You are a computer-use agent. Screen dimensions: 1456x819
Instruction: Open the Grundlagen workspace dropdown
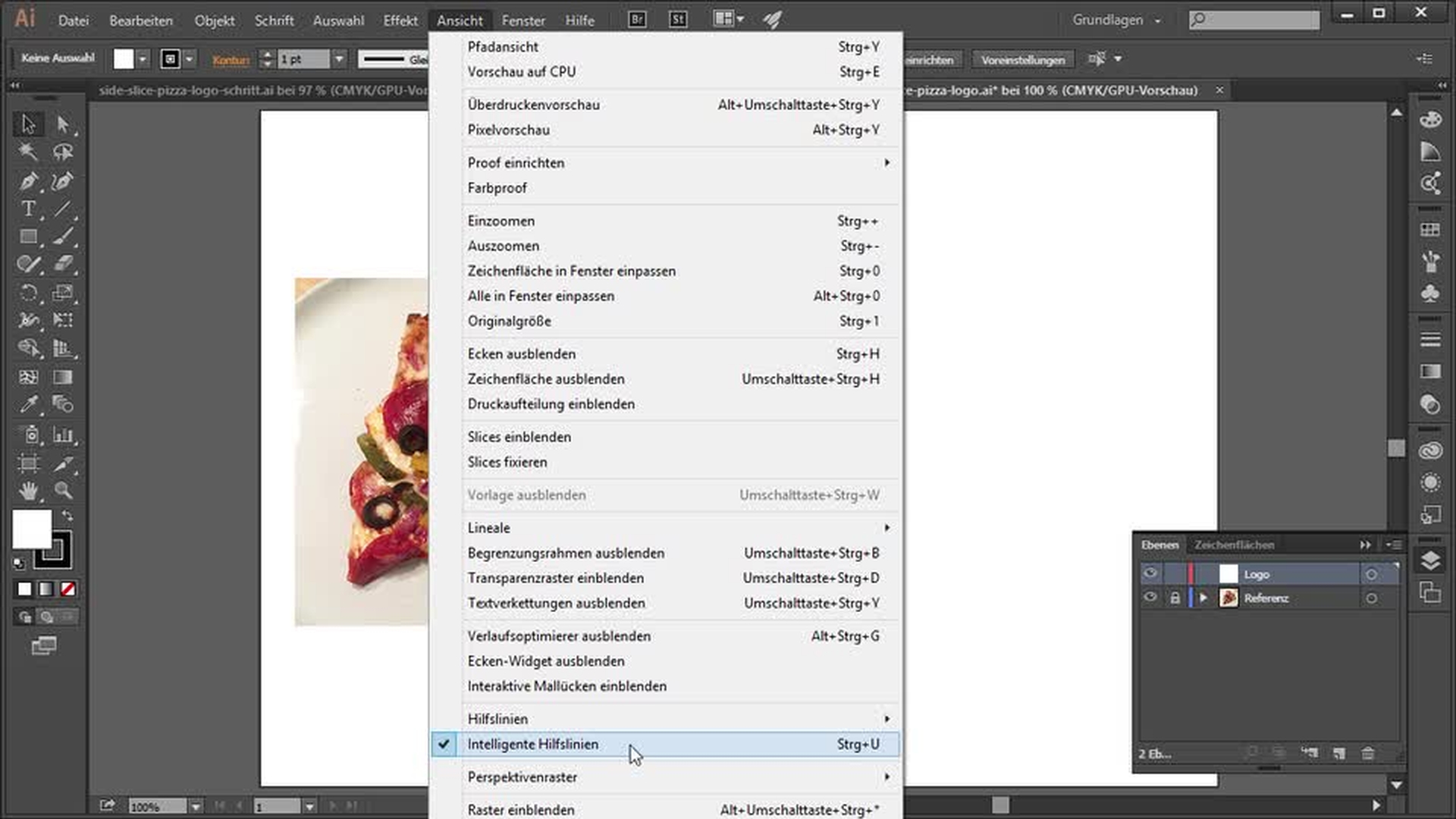pyautogui.click(x=1116, y=20)
